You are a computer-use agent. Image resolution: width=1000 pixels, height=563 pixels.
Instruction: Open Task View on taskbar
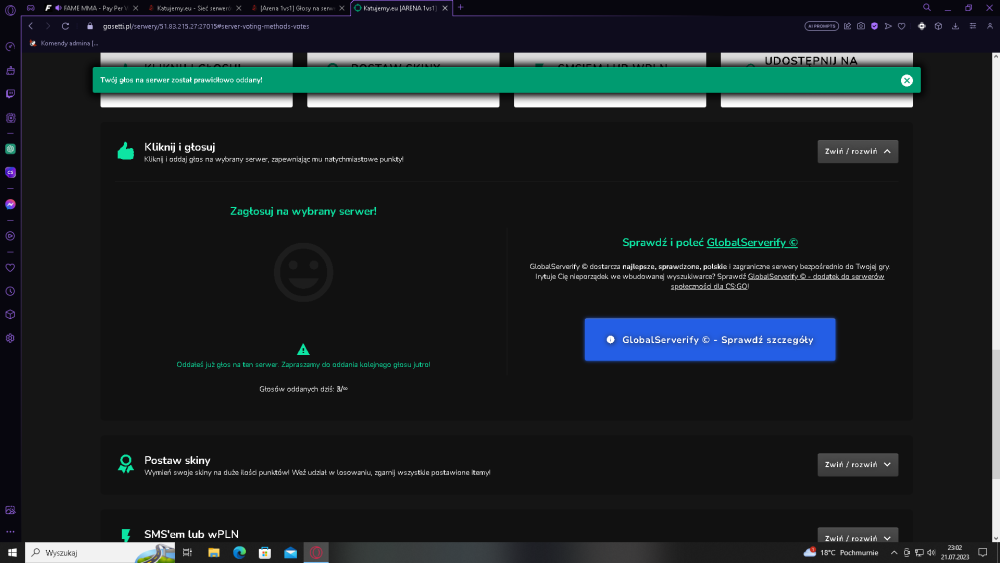(188, 553)
